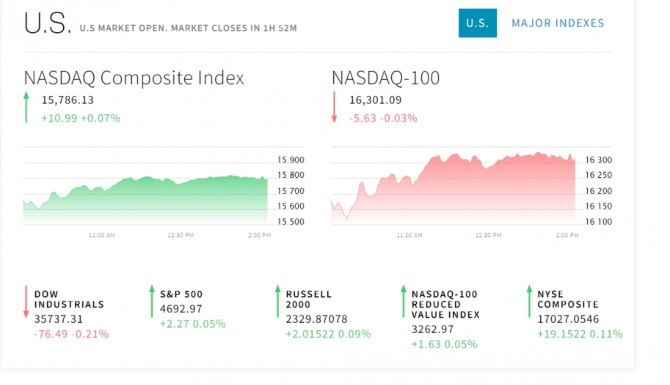Viewport: 670px width, 385px height.
Task: Open the Dow Industrials index
Action: tap(69, 299)
